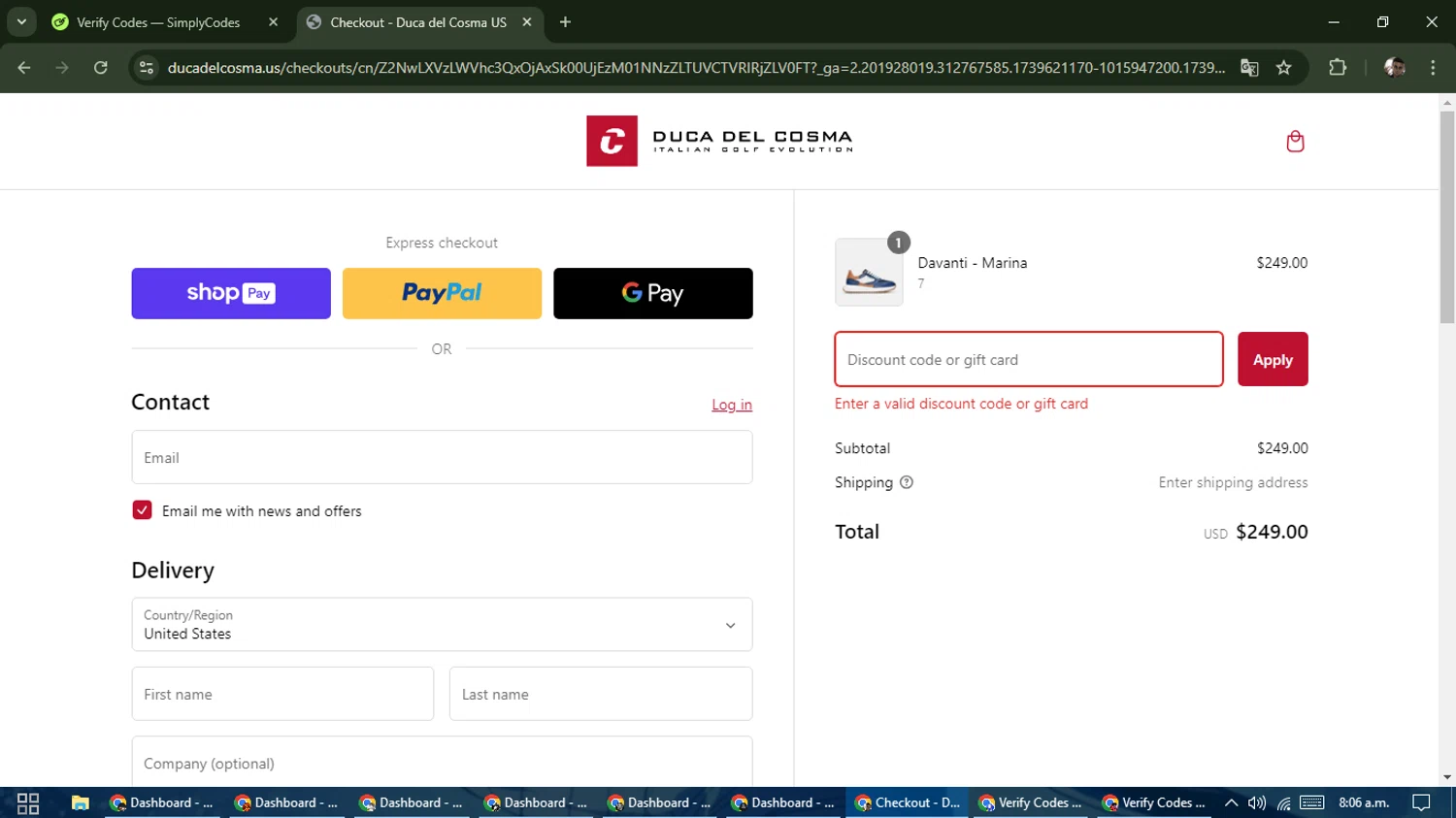1456x818 pixels.
Task: Click the touch keyboard tray icon
Action: [1312, 802]
